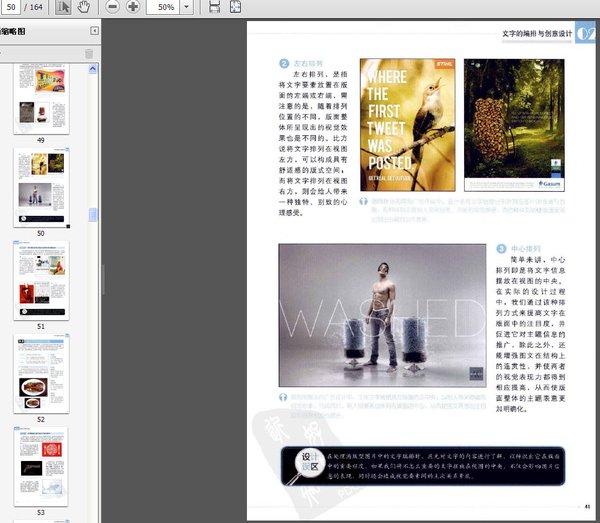
Task: Open page 53 thumbnail
Action: tap(41, 466)
